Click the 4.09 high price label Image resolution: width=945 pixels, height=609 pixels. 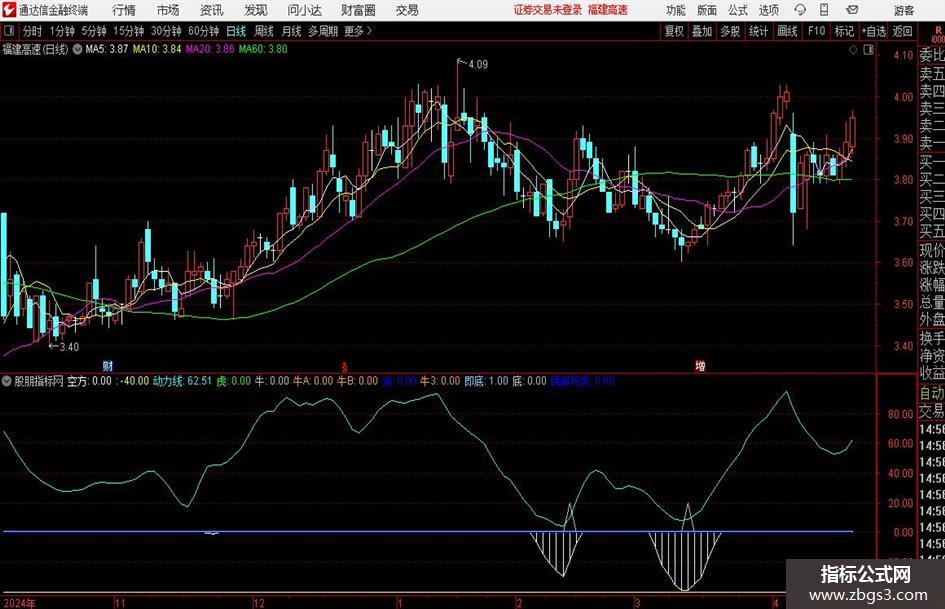(477, 65)
